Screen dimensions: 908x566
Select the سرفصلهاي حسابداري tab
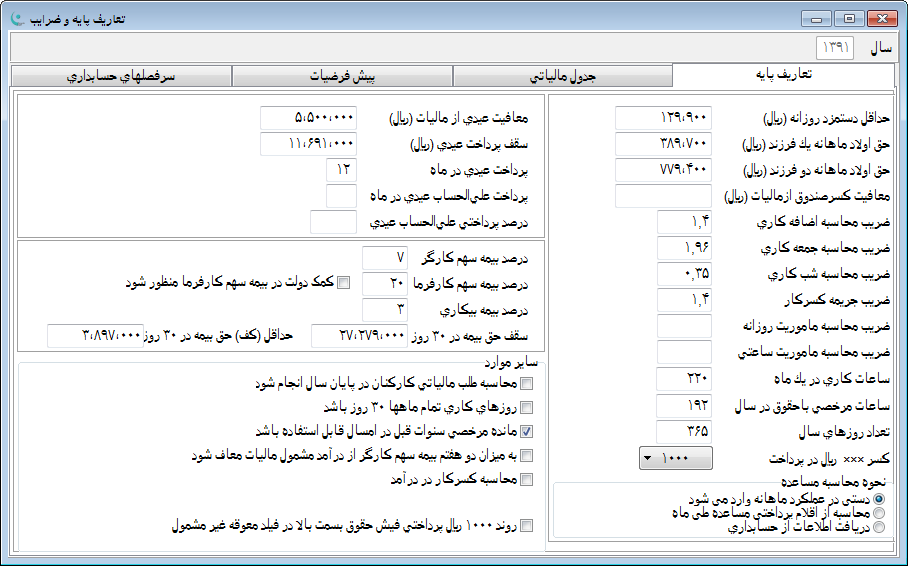point(120,76)
